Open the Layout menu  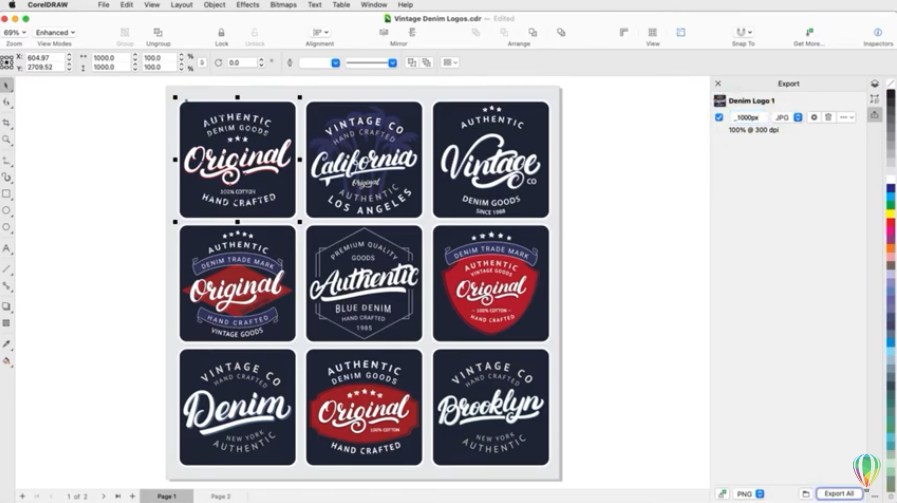181,5
